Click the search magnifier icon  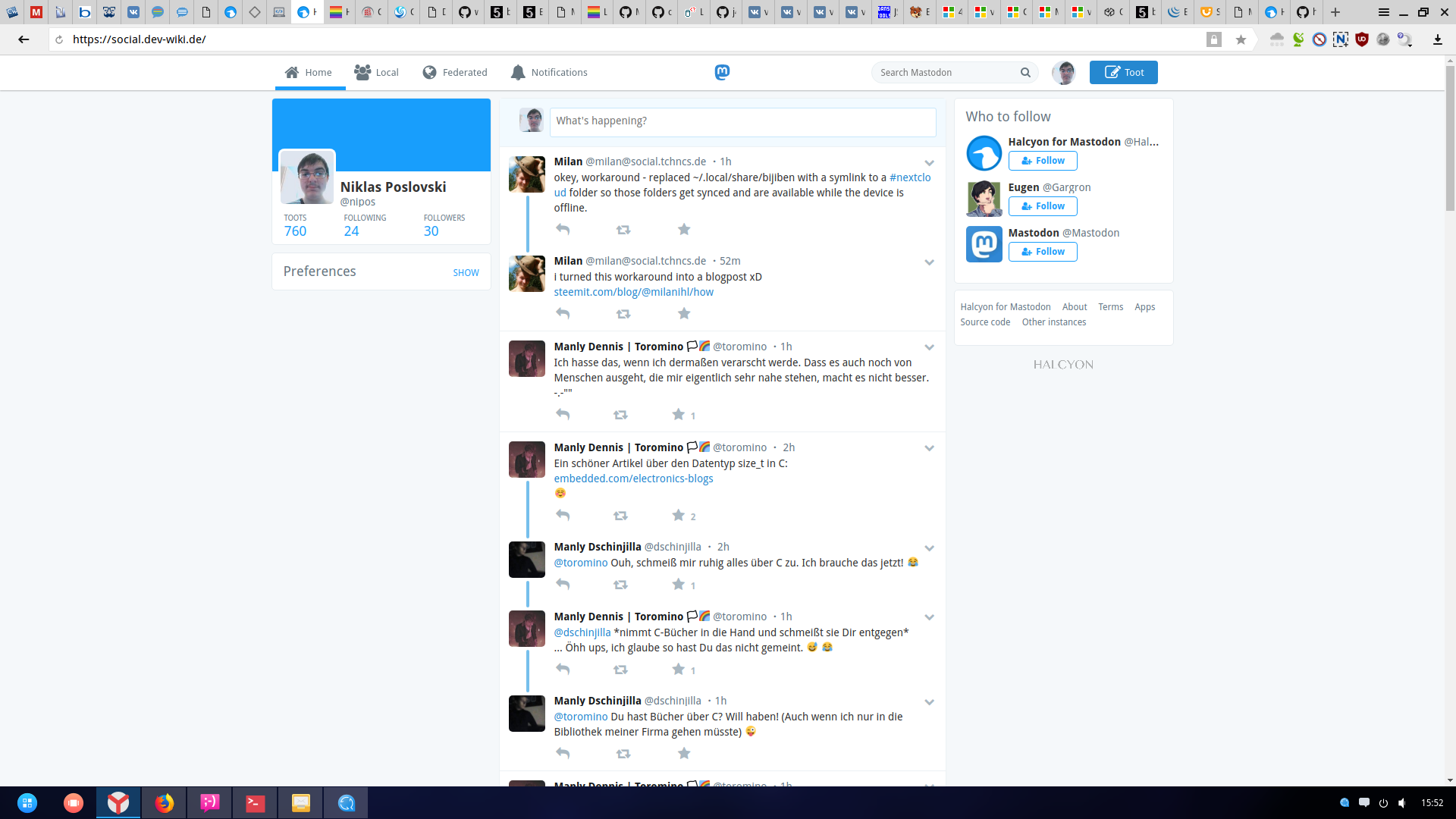[x=1025, y=73]
